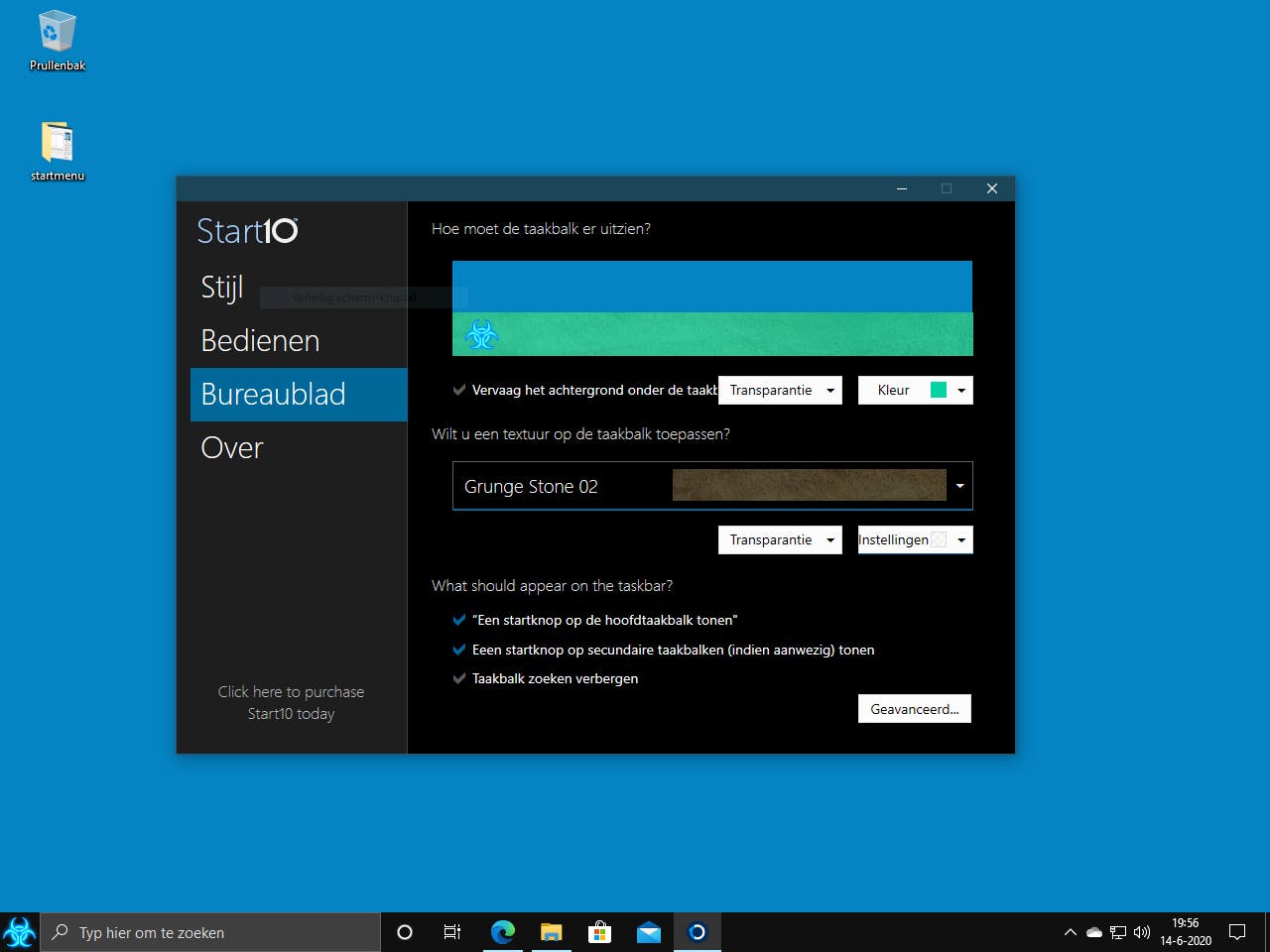Toggle 'Vervaag het achtergrond onder de taakbalk' checkbox
Screen dimensions: 1270x952
coord(459,390)
